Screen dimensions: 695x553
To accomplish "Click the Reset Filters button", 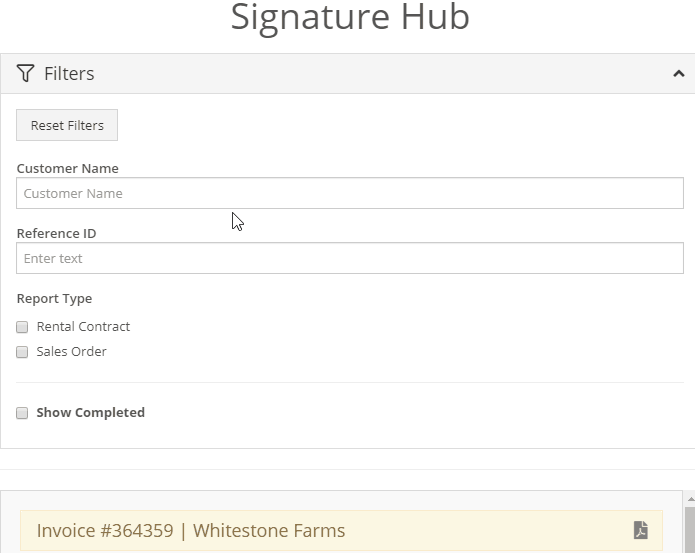I will 67,125.
